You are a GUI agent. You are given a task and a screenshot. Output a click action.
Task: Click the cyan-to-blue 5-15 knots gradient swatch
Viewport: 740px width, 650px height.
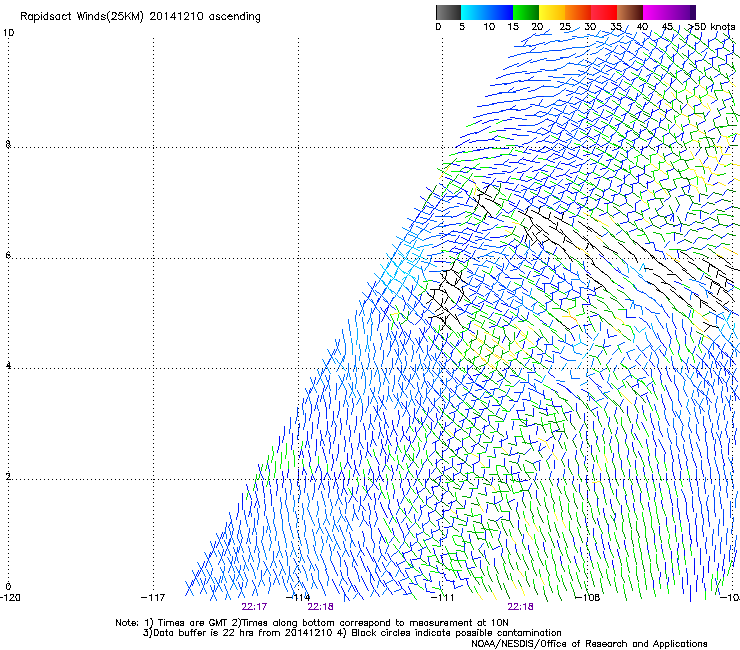point(487,12)
